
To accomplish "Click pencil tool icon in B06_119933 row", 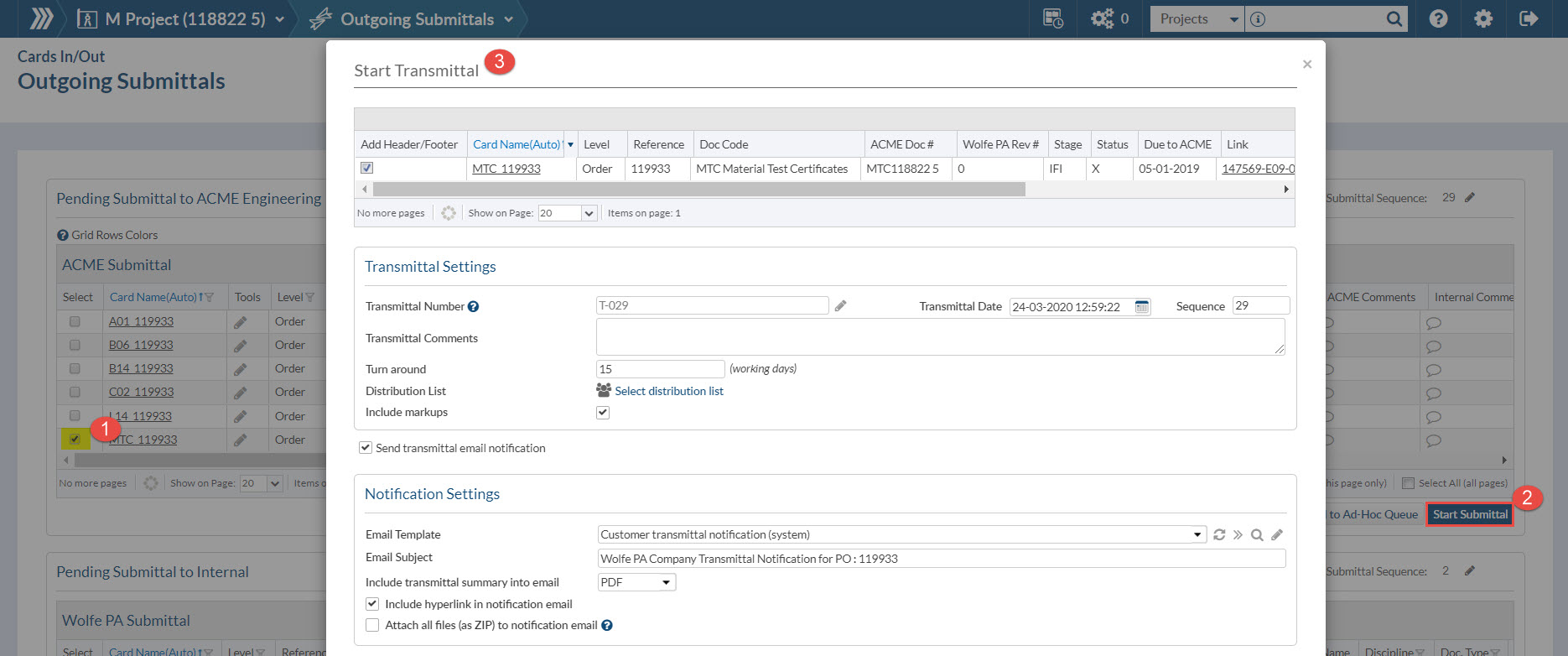I will 241,346.
